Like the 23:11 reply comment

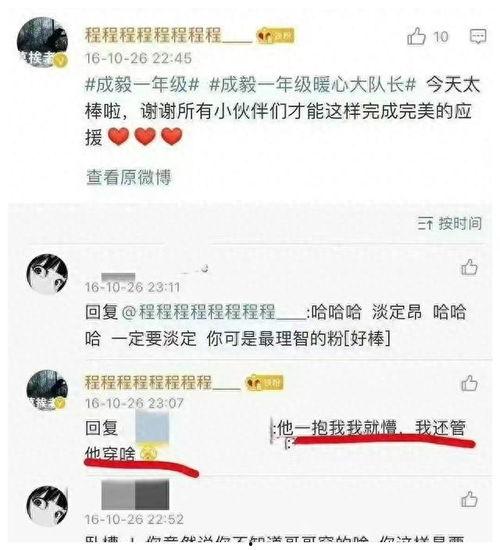pos(469,267)
